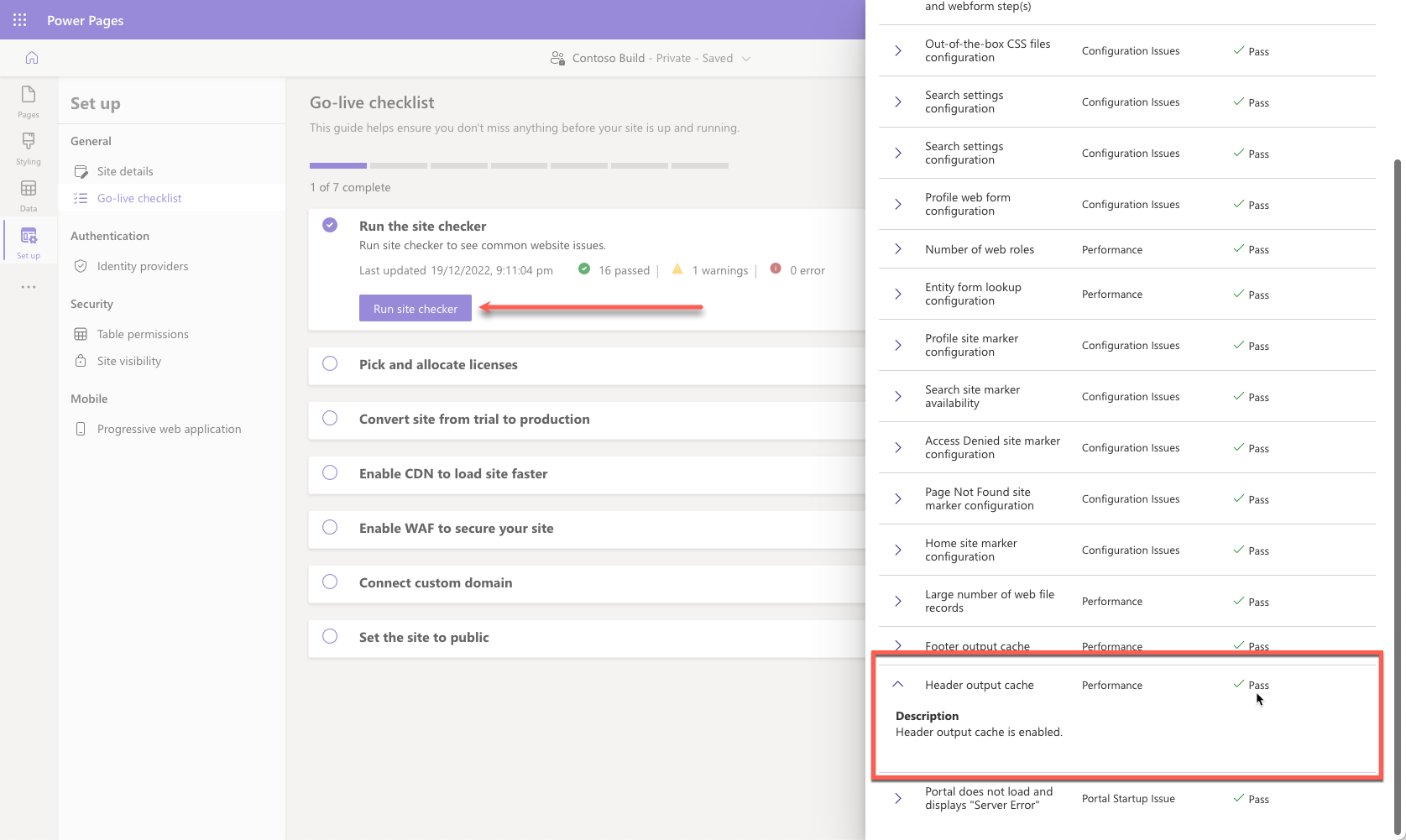Open the Table permissions link
This screenshot has height=840, width=1406.
tap(143, 334)
